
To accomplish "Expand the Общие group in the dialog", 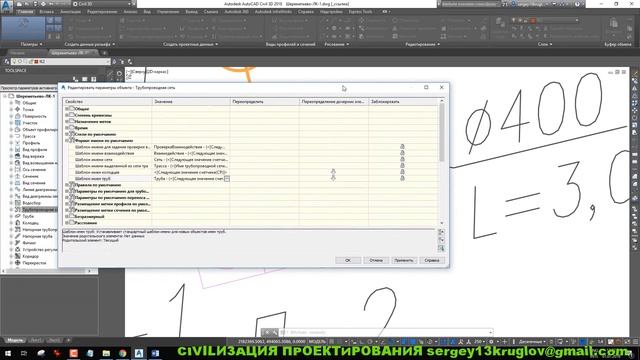I will (x=67, y=109).
